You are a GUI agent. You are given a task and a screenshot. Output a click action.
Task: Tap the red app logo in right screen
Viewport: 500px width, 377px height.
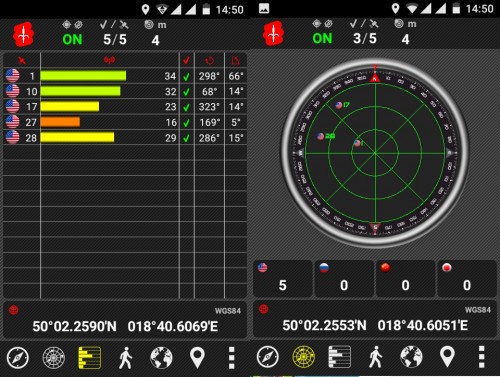(x=273, y=33)
